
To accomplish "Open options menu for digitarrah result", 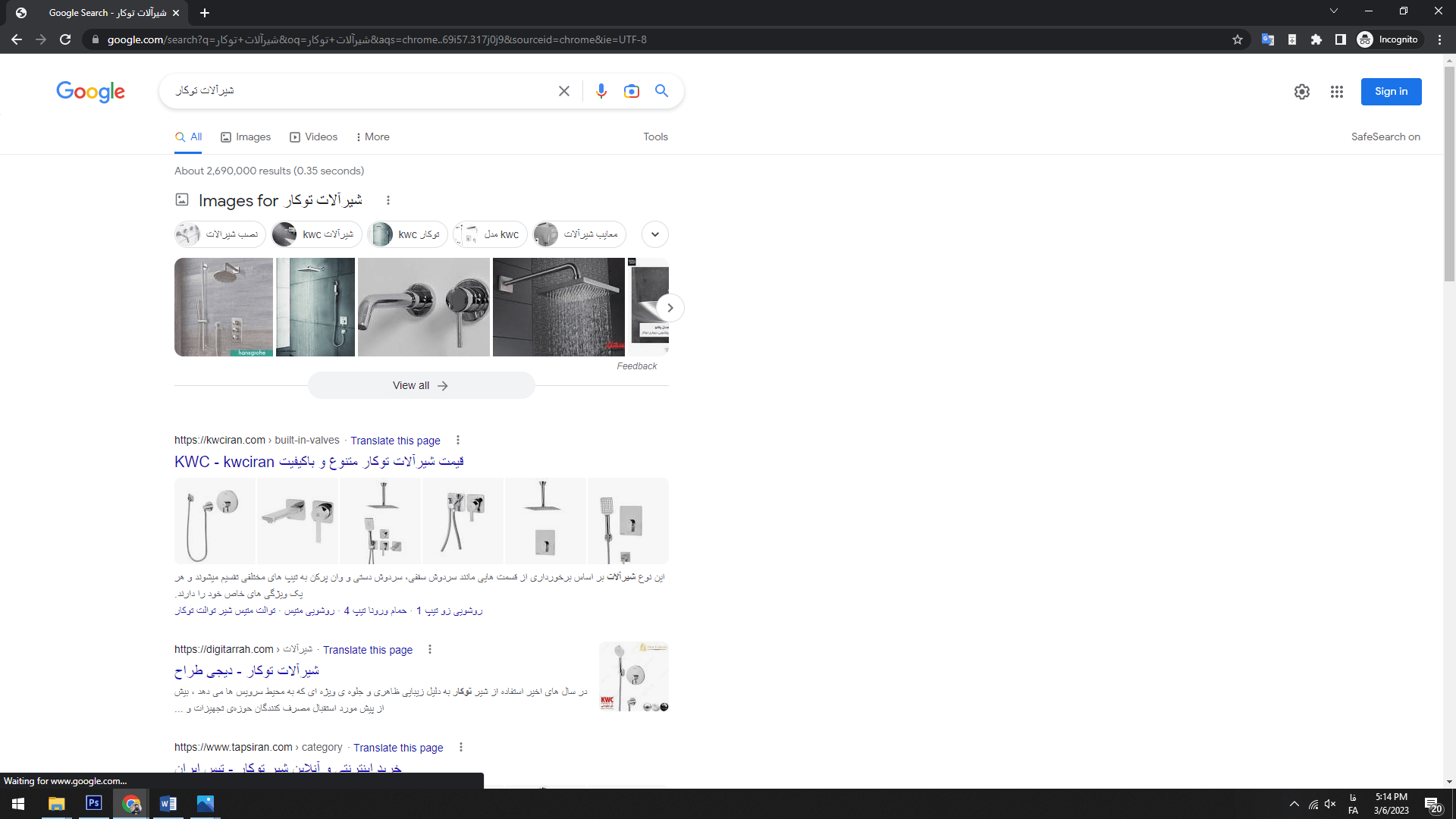I will [430, 650].
